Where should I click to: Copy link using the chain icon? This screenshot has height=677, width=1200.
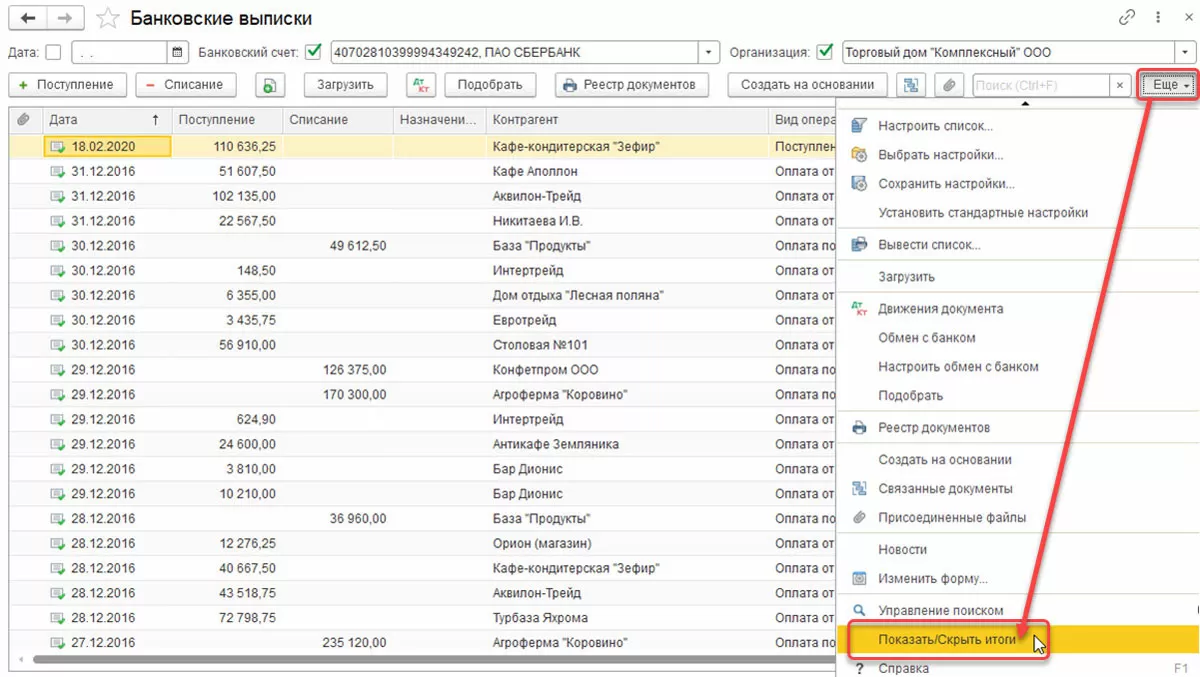[x=1127, y=17]
